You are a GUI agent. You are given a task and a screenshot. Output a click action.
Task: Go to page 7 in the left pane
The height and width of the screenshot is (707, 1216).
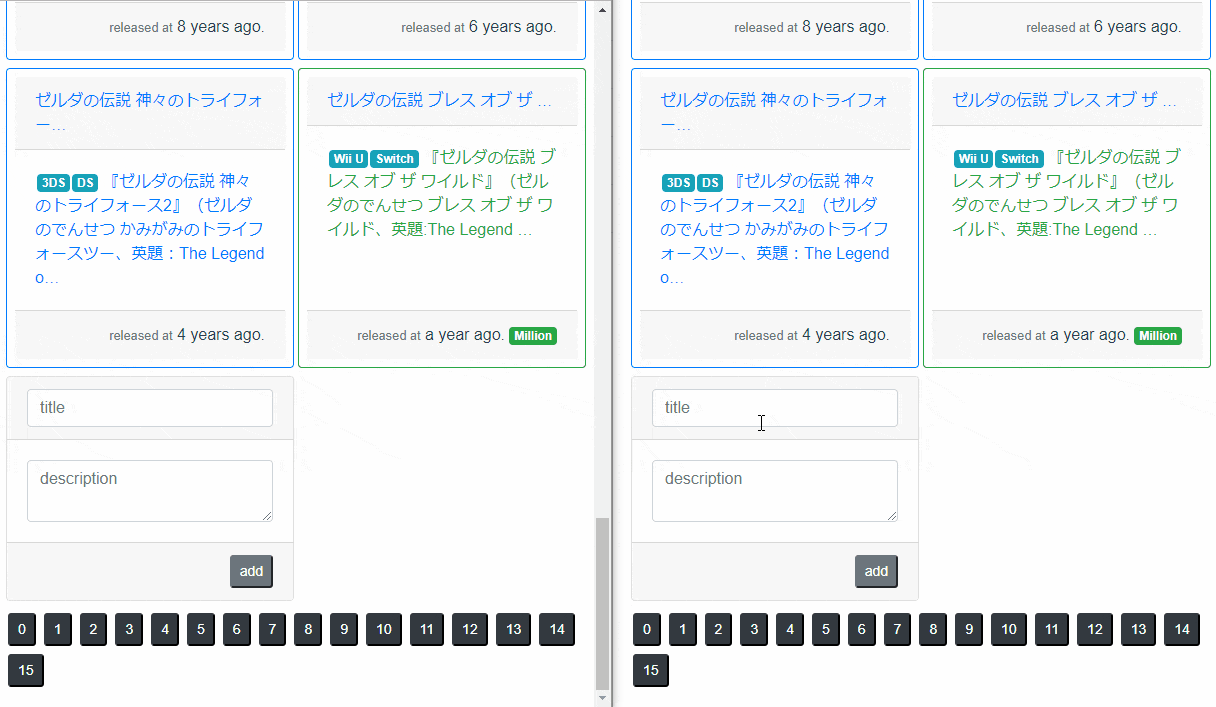[x=272, y=629]
